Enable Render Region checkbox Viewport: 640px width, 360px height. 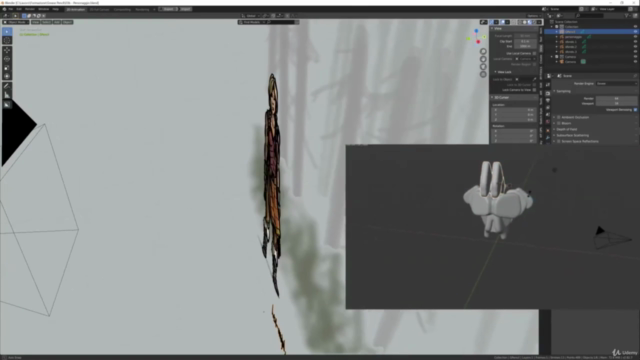534,64
